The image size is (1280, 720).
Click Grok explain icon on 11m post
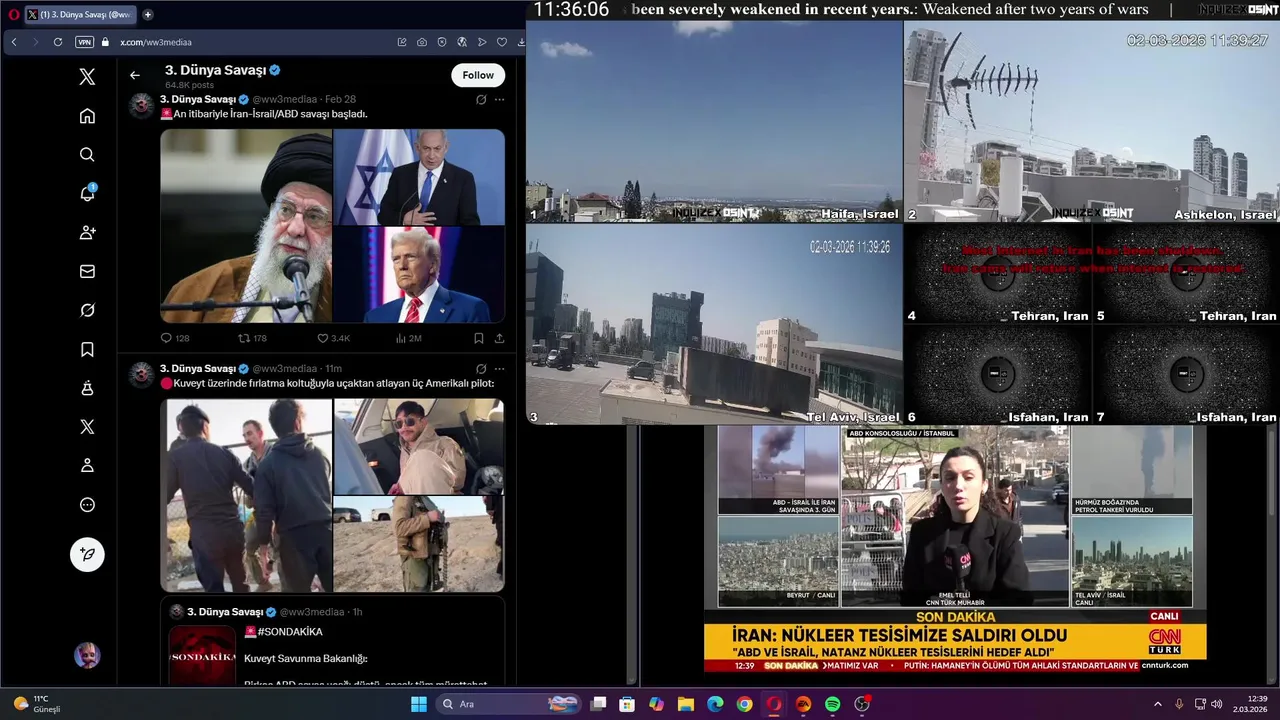[481, 368]
